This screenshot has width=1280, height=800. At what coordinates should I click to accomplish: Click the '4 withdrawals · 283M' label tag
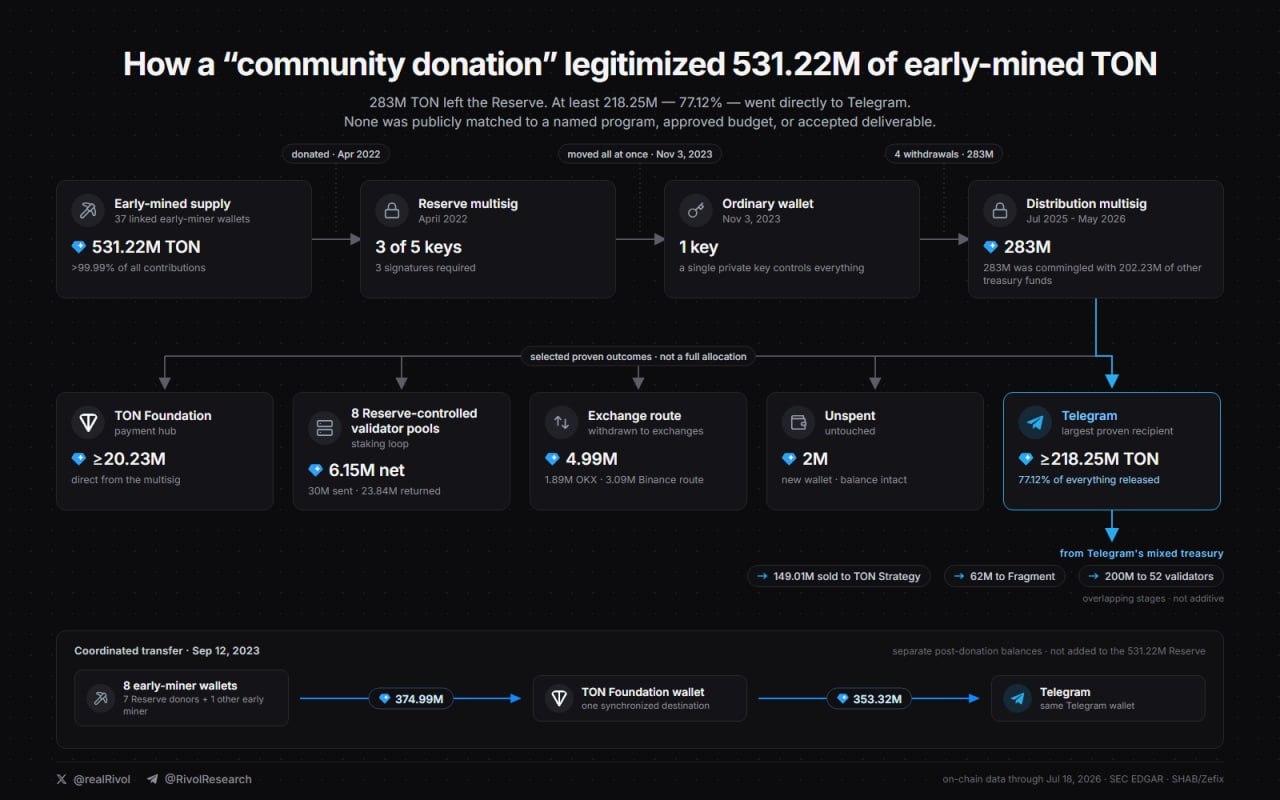pyautogui.click(x=944, y=154)
